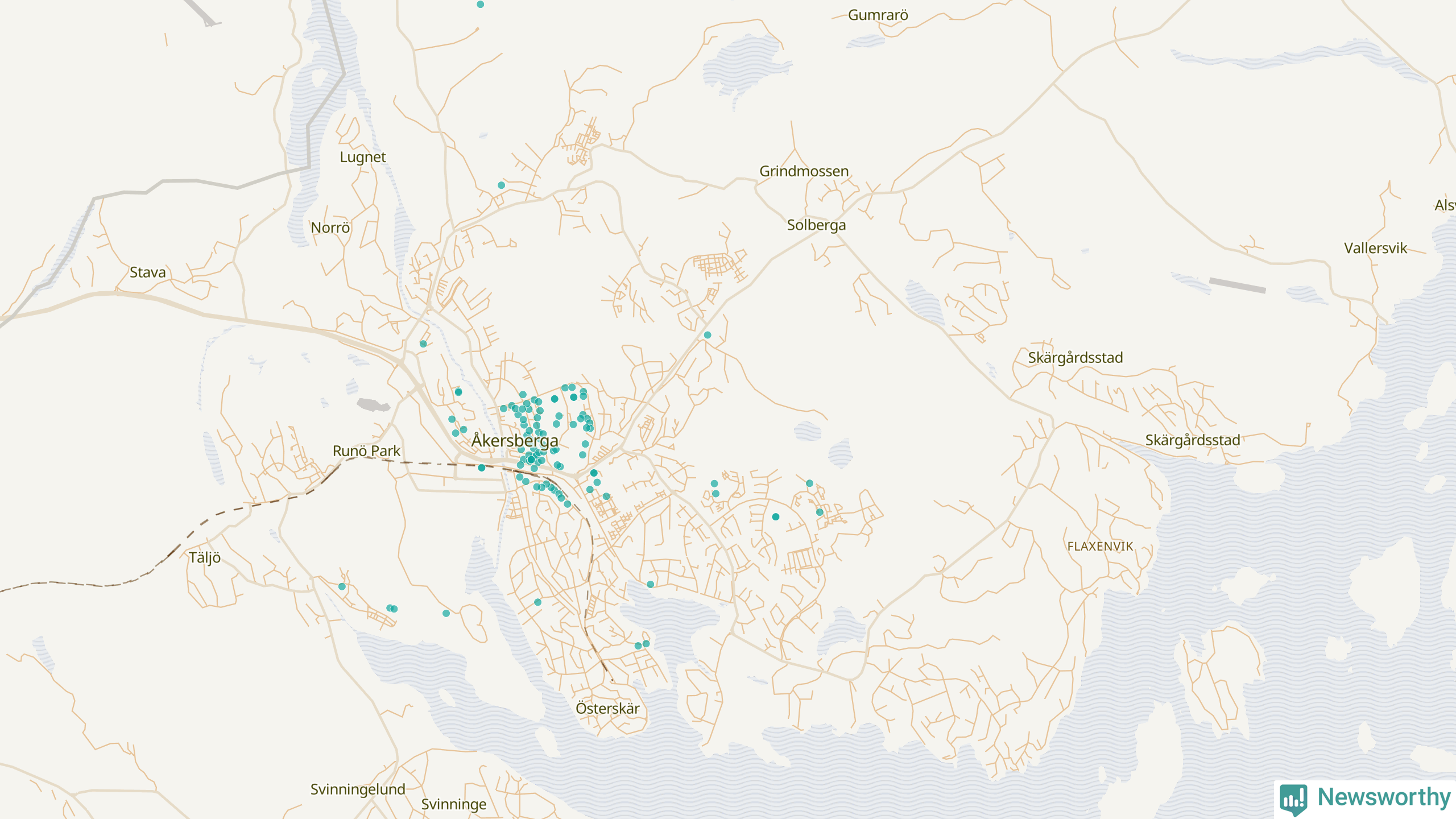The image size is (1456, 819).
Task: Click the Stava place label
Action: pyautogui.click(x=147, y=272)
